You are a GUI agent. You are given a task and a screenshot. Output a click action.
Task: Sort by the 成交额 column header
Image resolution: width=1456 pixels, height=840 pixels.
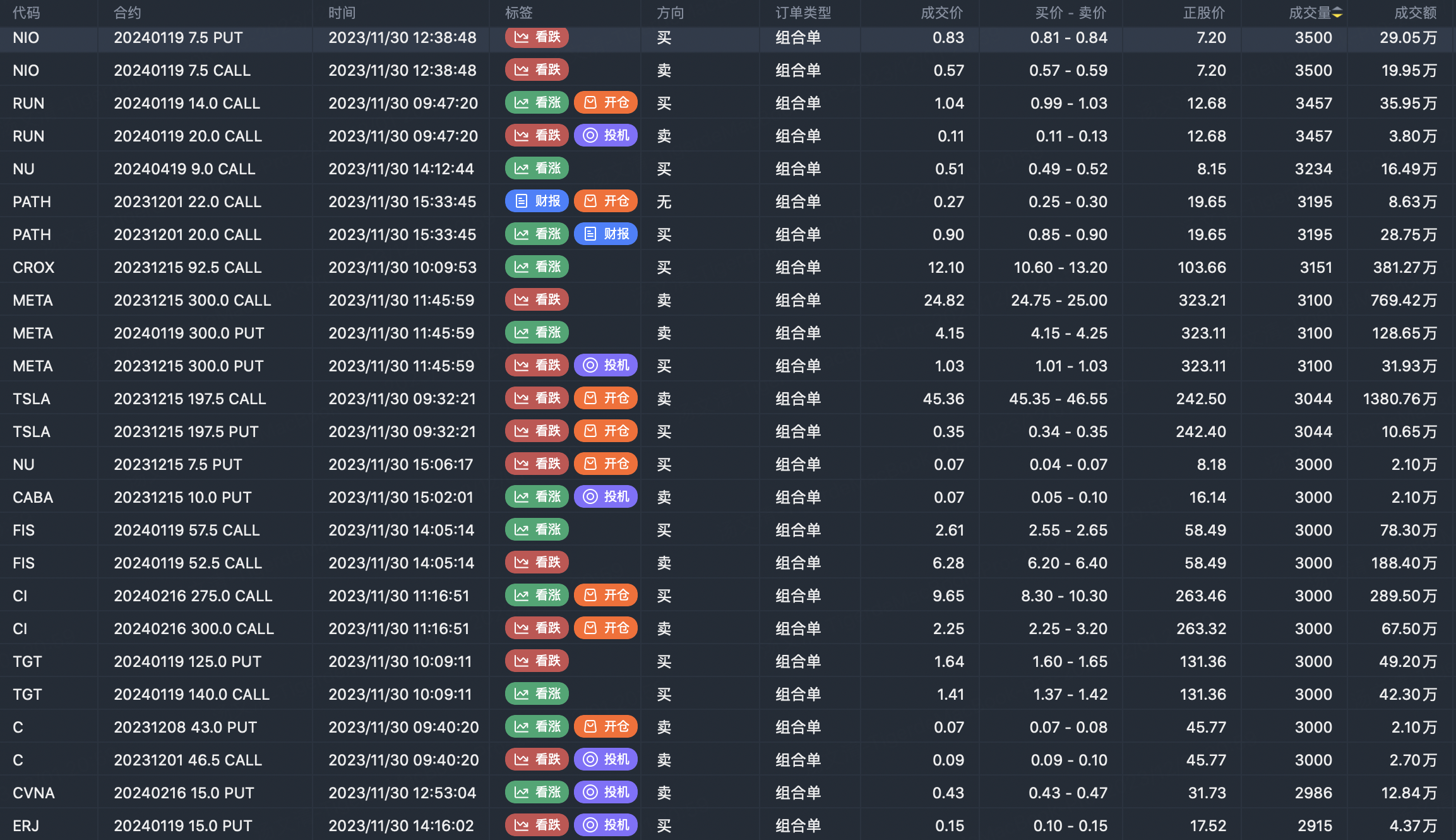tap(1415, 13)
